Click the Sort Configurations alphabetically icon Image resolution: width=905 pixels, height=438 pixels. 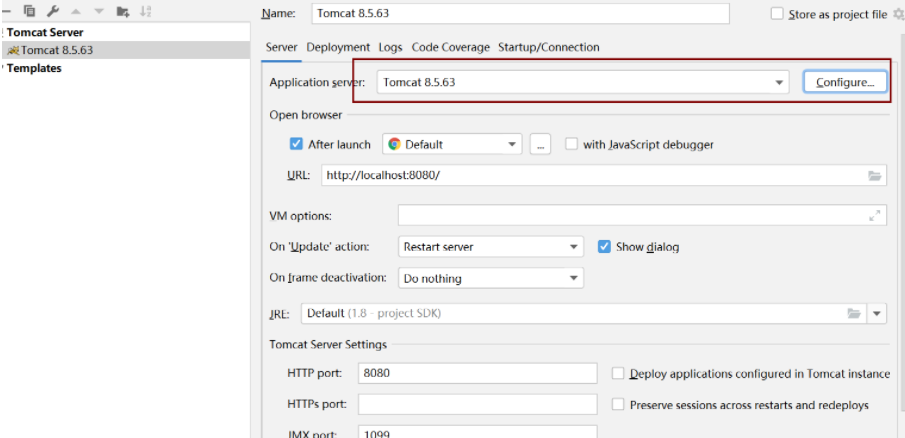click(146, 12)
